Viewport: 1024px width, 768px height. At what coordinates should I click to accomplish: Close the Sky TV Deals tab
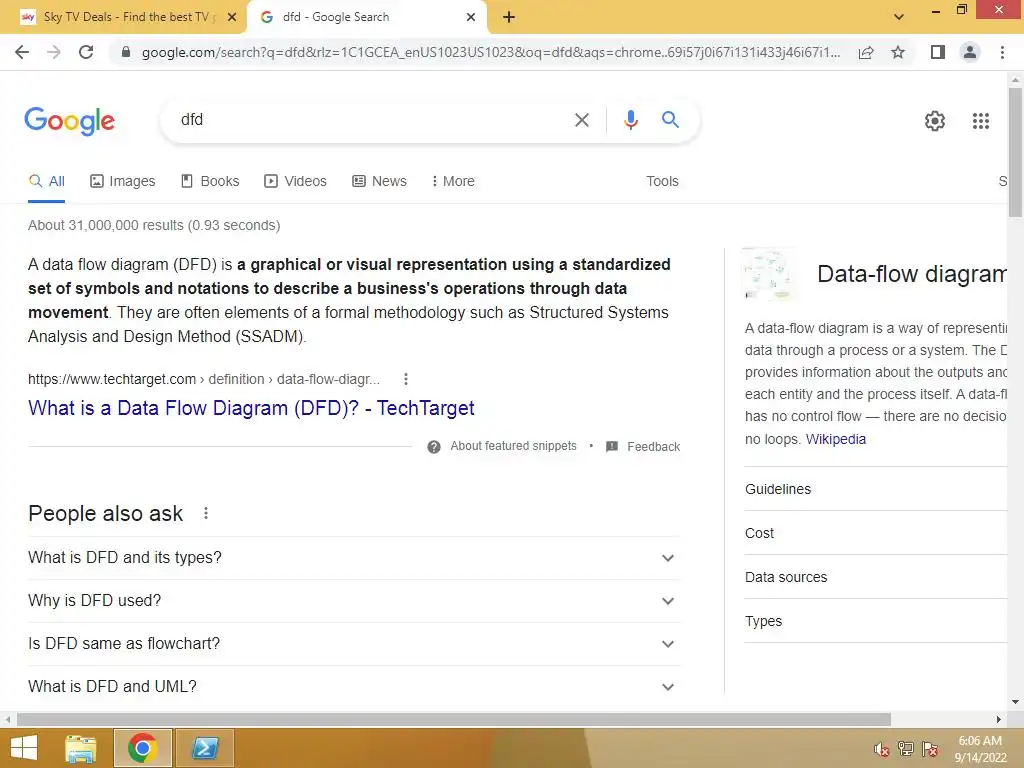tap(232, 17)
